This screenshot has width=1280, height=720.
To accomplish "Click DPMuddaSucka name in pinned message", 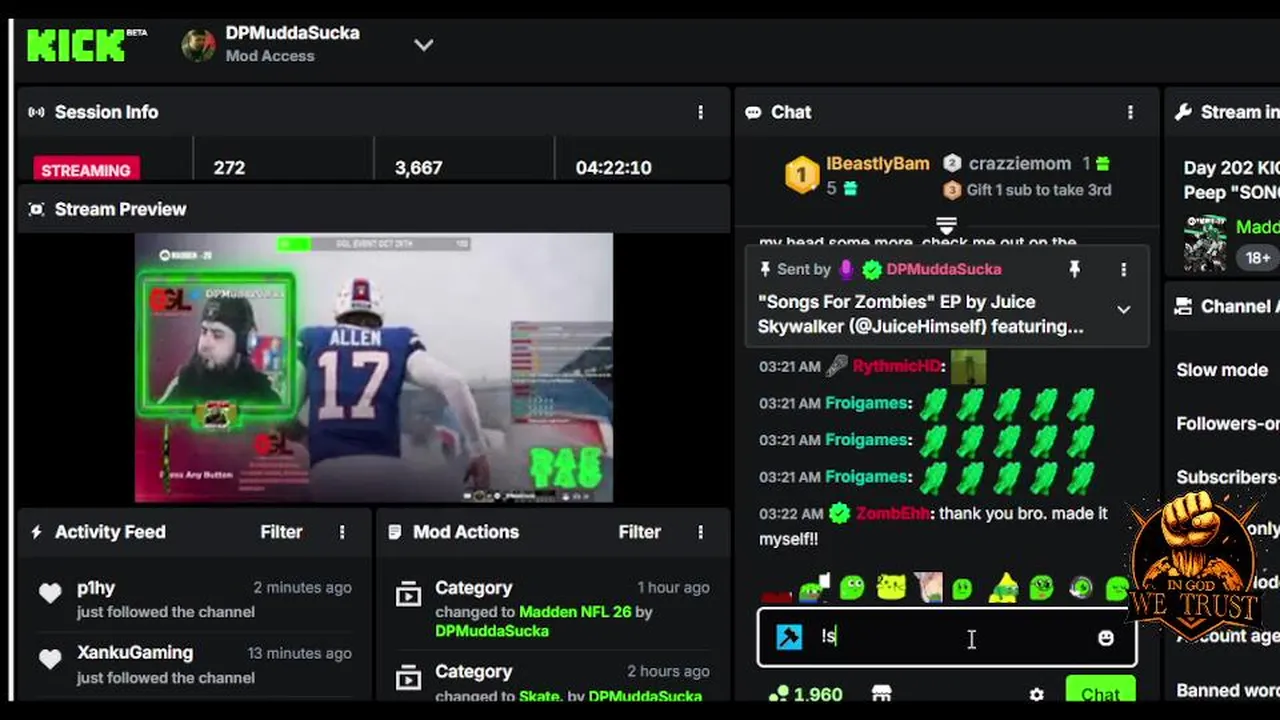I will [x=943, y=269].
